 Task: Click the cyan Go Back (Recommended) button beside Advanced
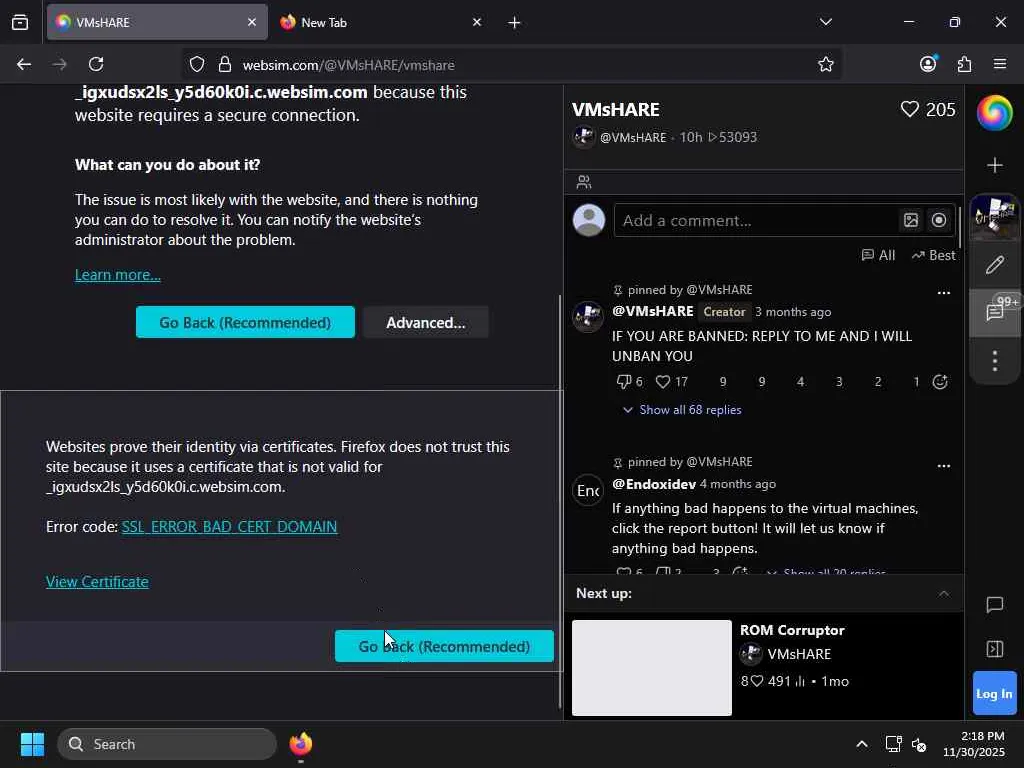tap(245, 322)
